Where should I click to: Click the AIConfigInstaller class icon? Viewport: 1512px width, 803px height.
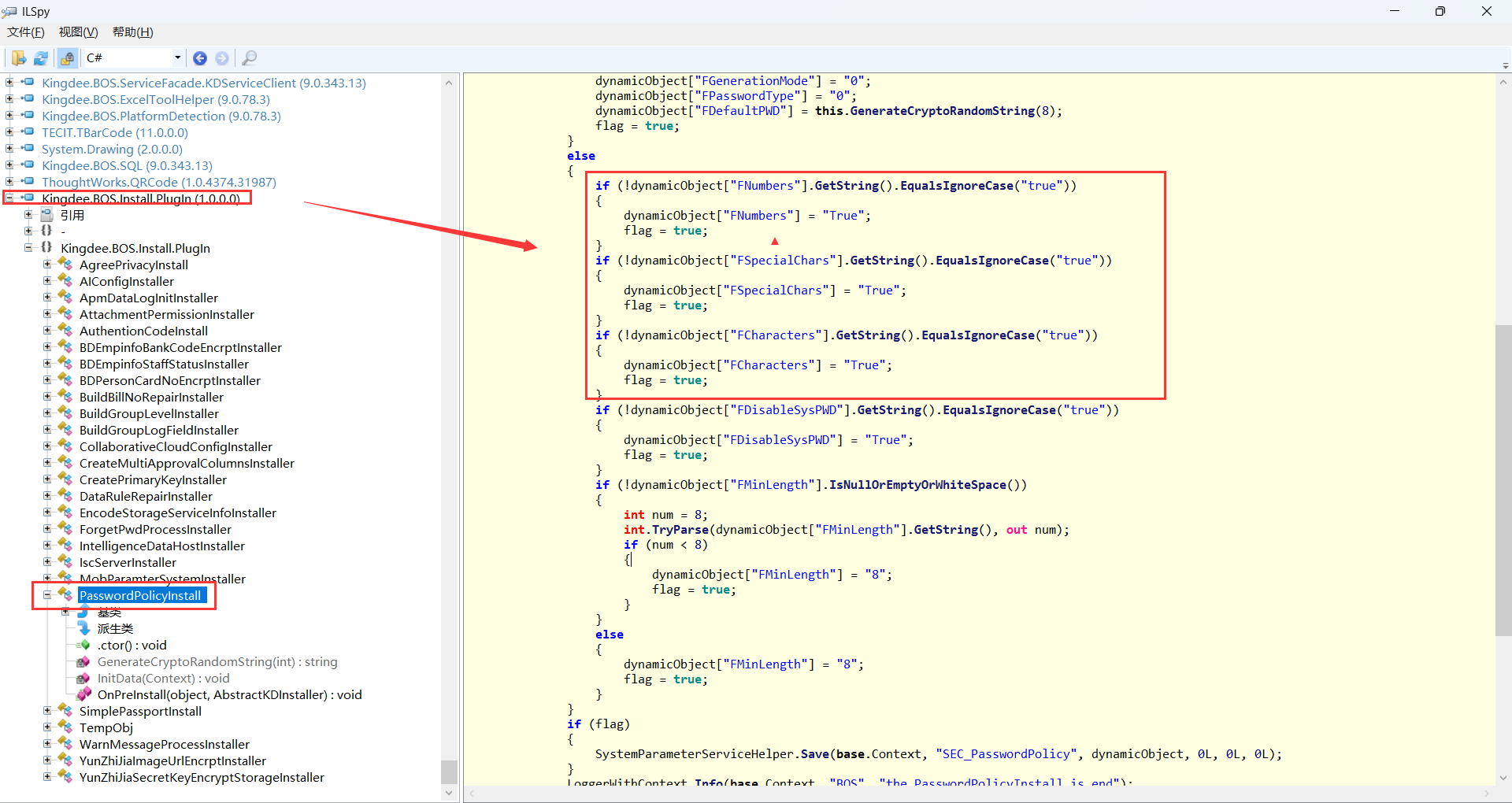pos(65,281)
